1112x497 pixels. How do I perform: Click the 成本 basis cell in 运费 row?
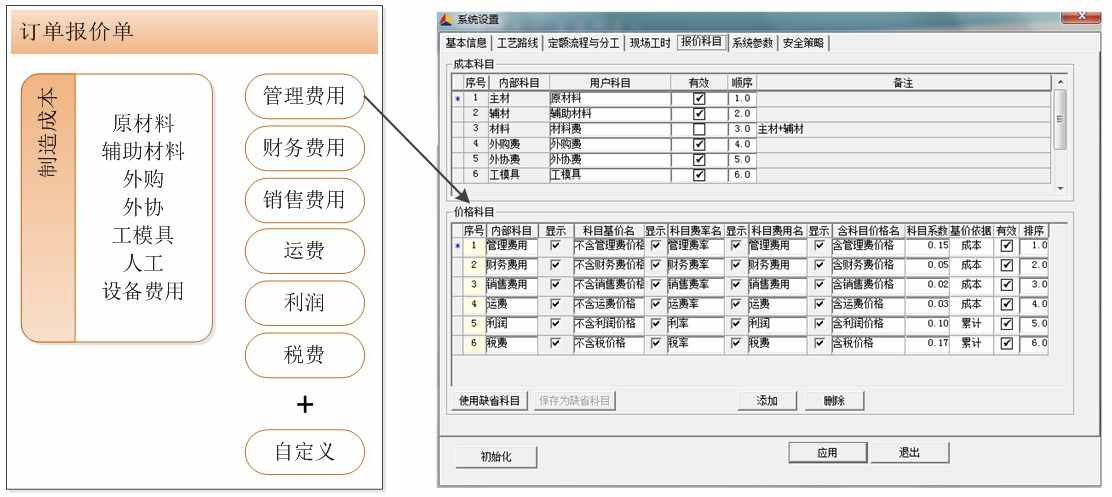pos(971,304)
